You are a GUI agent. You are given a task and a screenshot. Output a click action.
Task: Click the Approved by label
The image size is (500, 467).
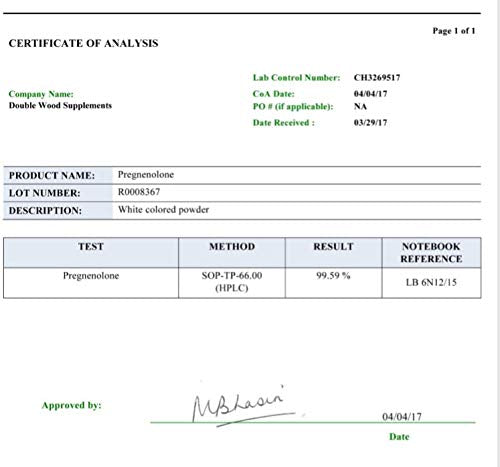click(71, 406)
